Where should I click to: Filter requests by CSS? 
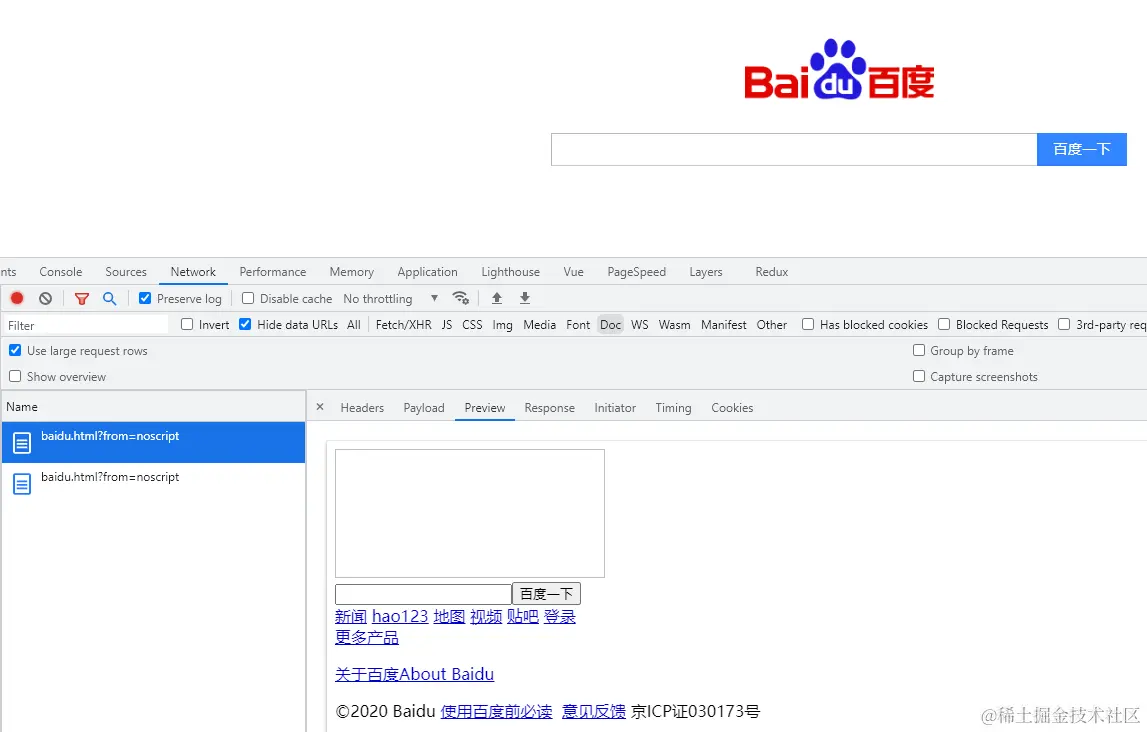tap(473, 324)
